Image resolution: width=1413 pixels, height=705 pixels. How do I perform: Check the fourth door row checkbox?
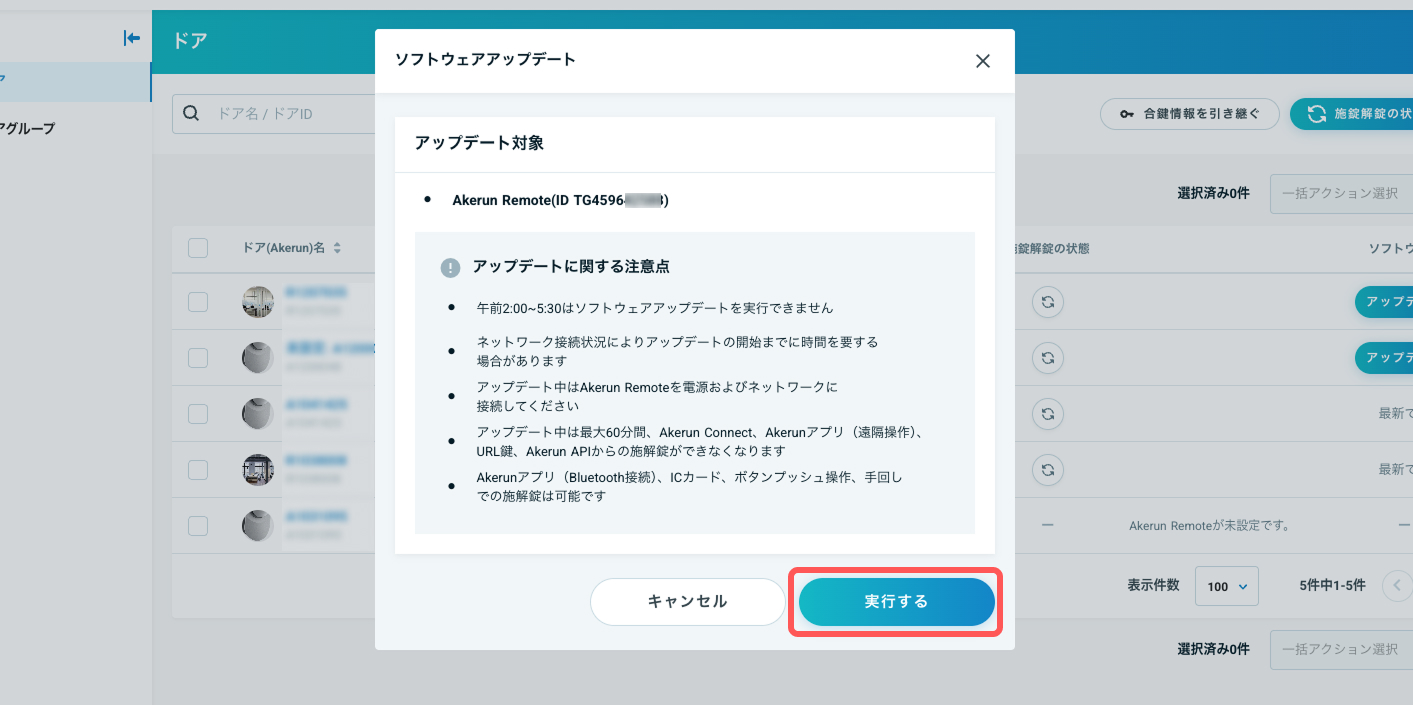pos(198,470)
